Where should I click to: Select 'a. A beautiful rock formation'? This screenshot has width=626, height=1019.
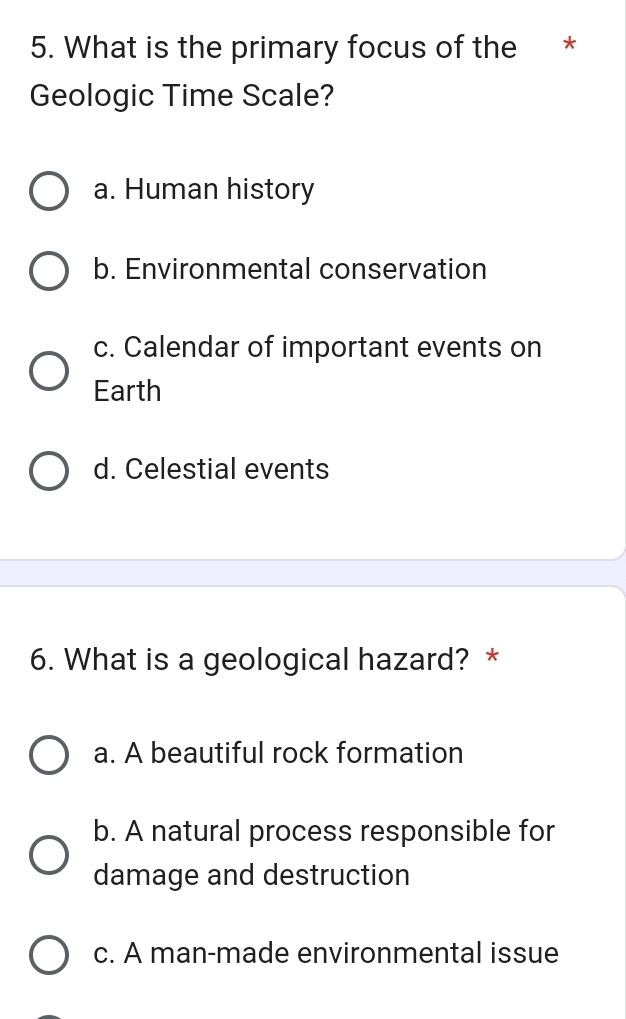point(49,755)
